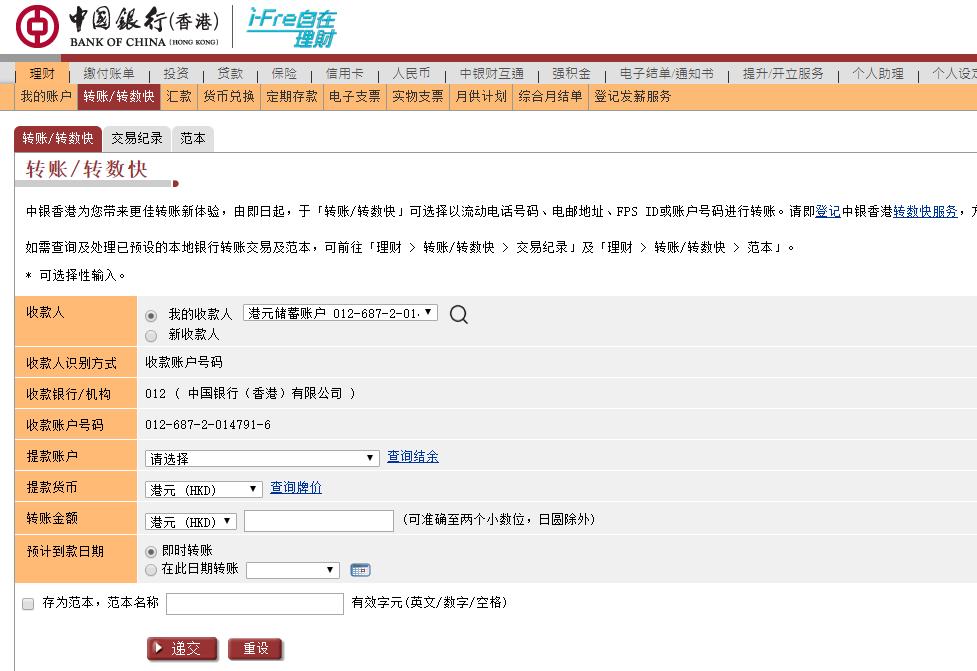Image resolution: width=977 pixels, height=671 pixels.
Task: Switch to the 范本 tab
Action: pyautogui.click(x=192, y=139)
